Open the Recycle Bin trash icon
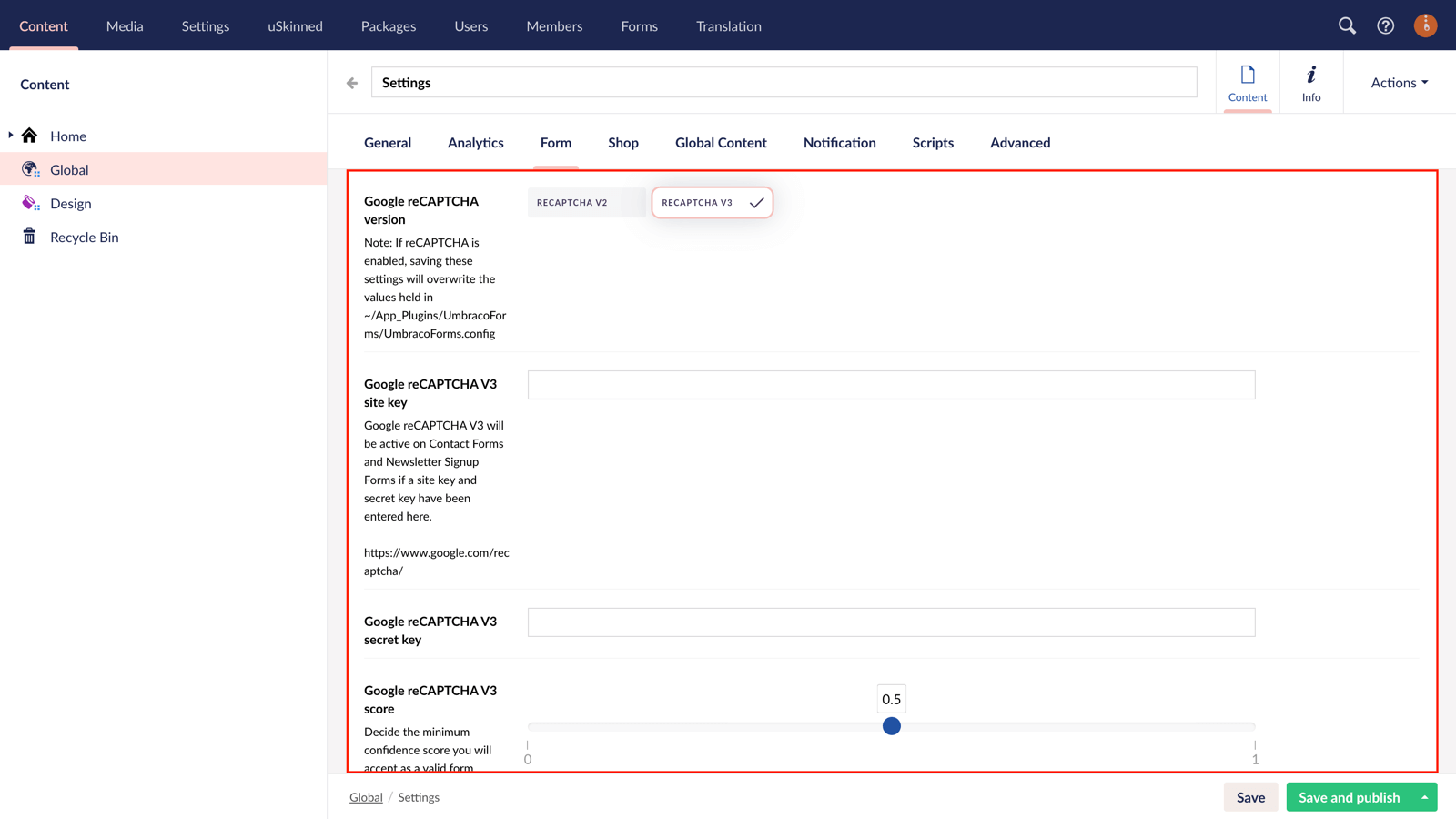The width and height of the screenshot is (1456, 819). click(29, 237)
